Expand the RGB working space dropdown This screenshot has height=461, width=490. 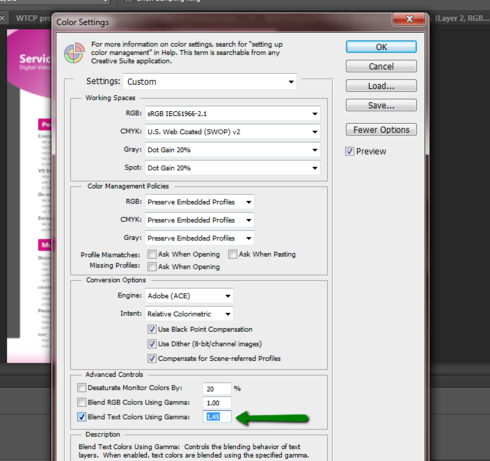[x=233, y=114]
